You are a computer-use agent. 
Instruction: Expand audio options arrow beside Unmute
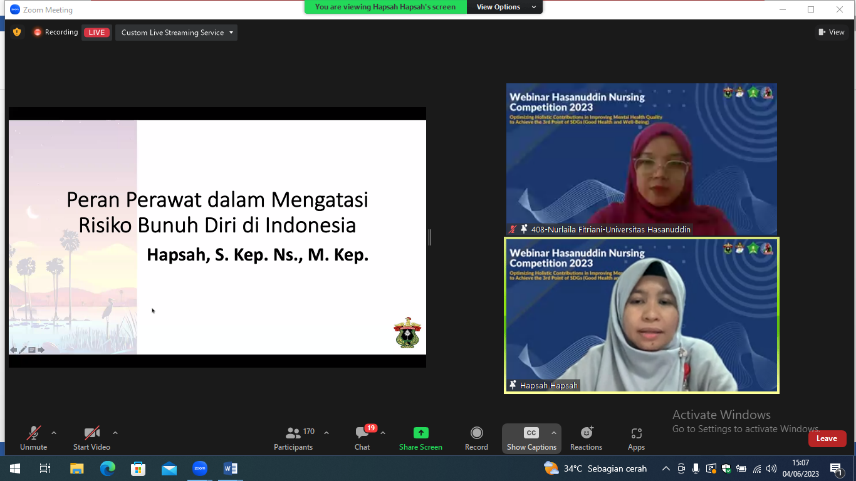pos(54,433)
